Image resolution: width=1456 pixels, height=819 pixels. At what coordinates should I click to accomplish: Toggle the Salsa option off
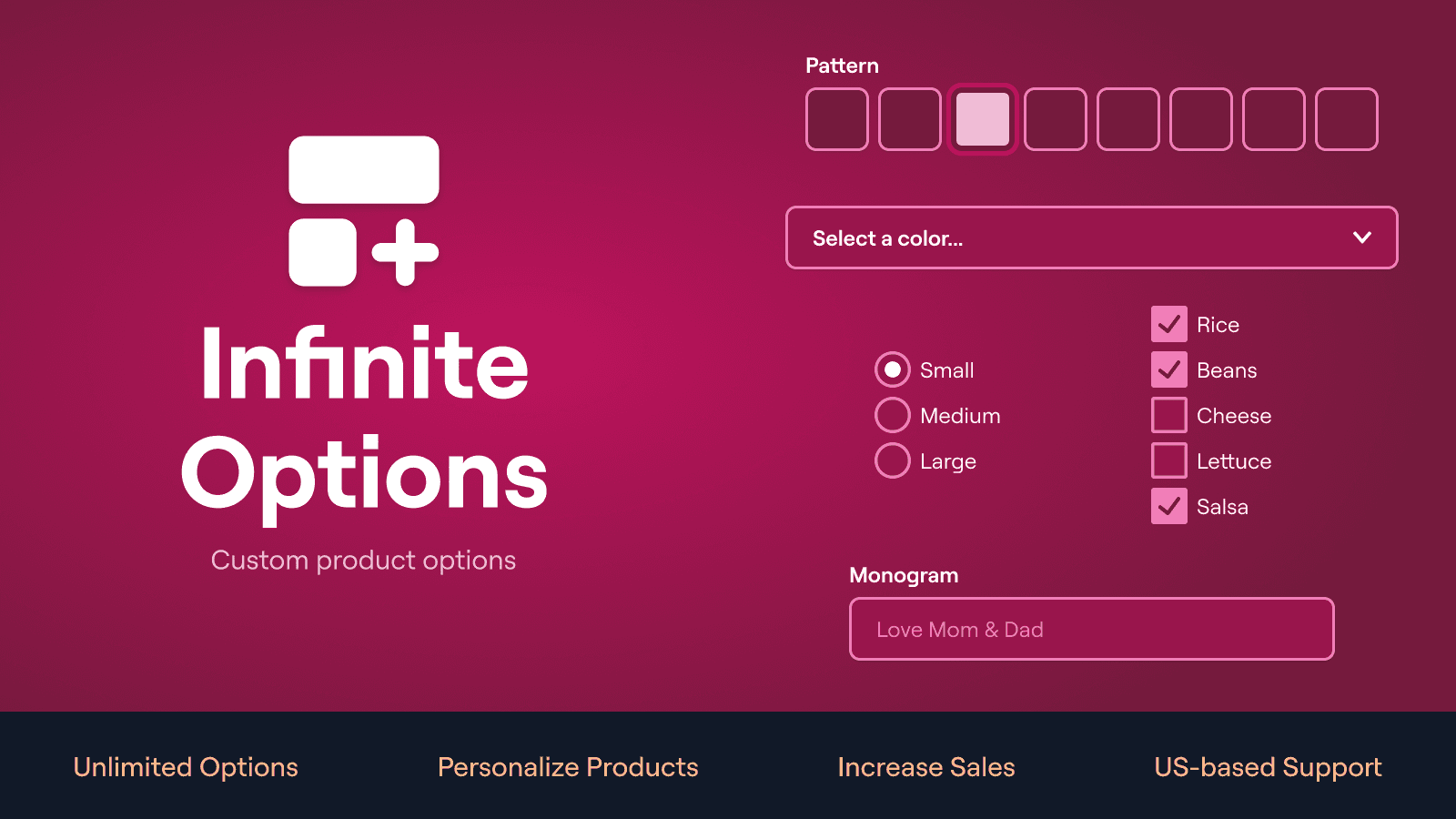(1169, 506)
